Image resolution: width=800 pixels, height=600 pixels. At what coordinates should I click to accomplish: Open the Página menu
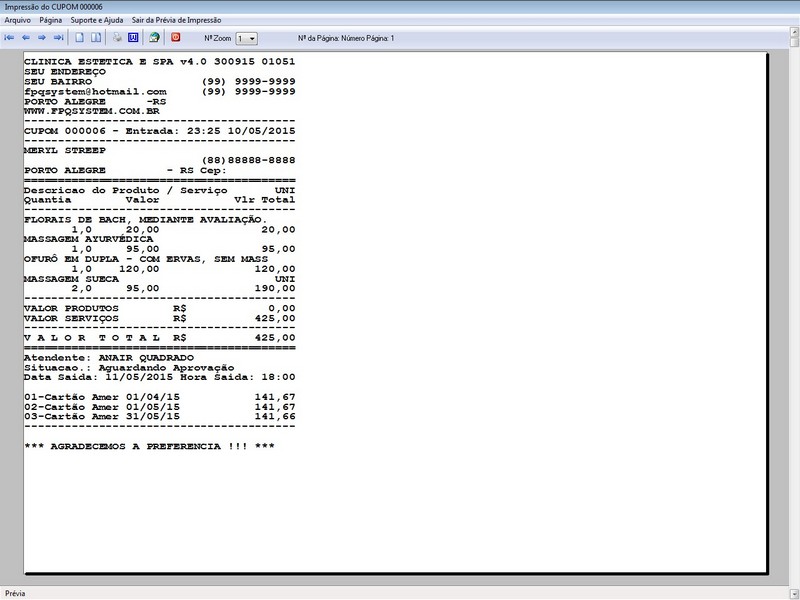(51, 20)
